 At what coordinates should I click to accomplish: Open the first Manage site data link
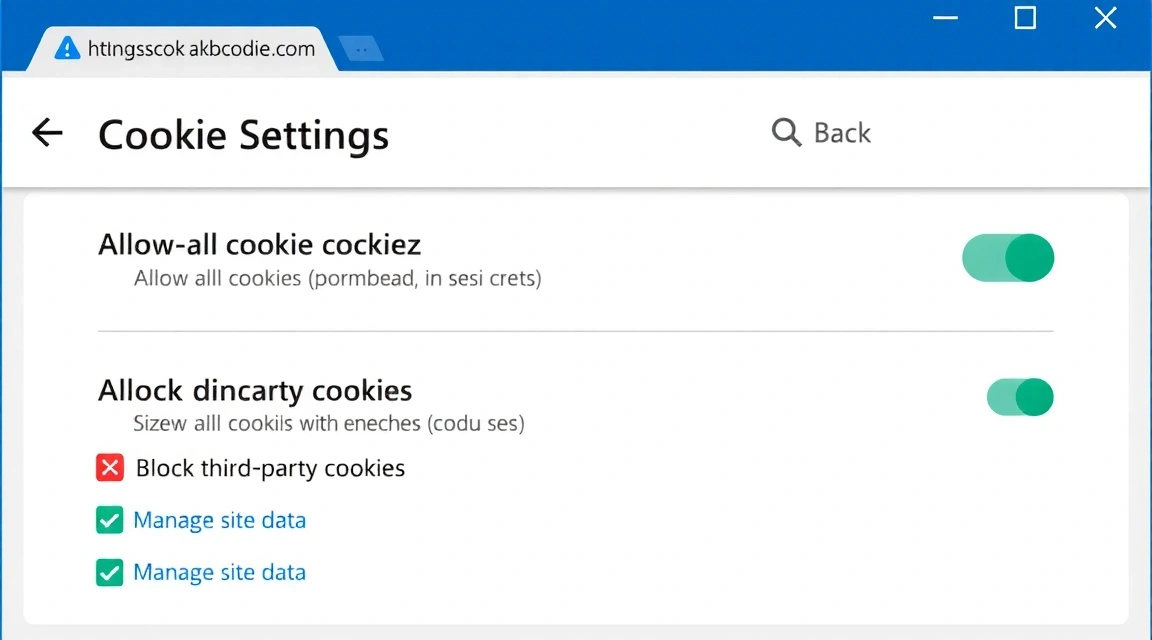tap(219, 520)
